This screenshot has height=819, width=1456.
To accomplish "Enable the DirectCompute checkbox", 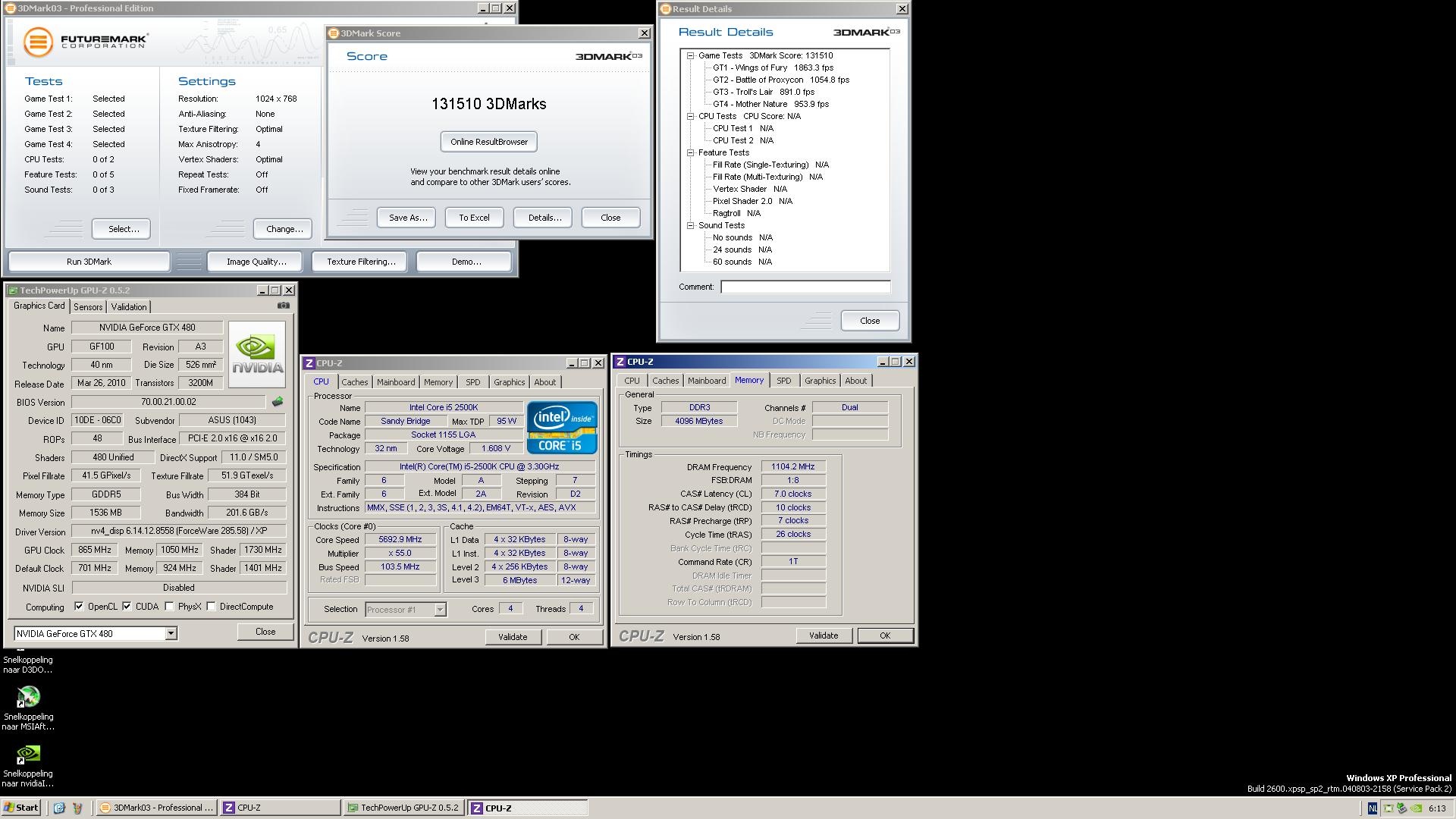I will coord(211,607).
